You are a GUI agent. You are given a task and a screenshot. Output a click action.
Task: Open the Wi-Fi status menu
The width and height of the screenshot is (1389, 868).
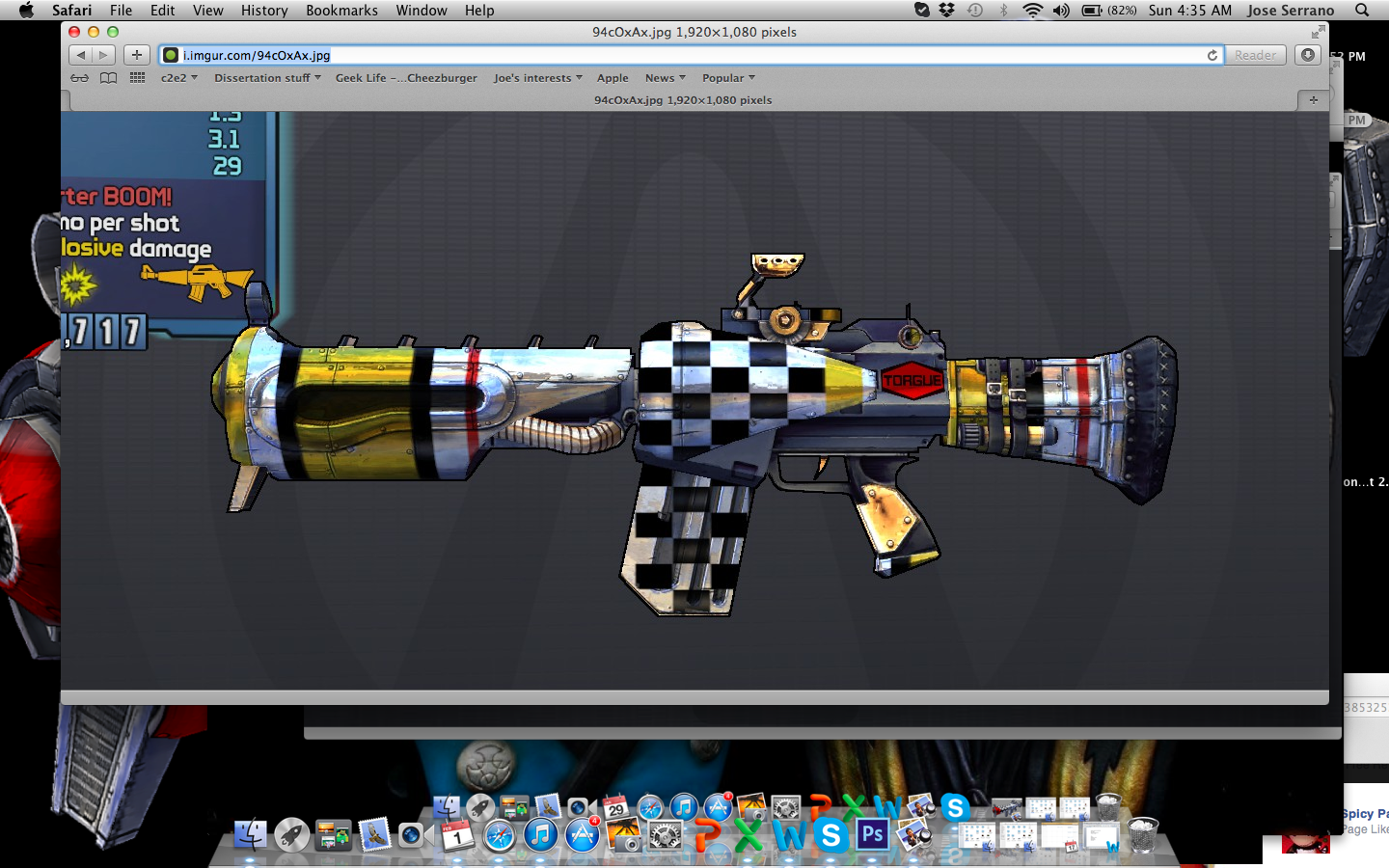pyautogui.click(x=1033, y=10)
